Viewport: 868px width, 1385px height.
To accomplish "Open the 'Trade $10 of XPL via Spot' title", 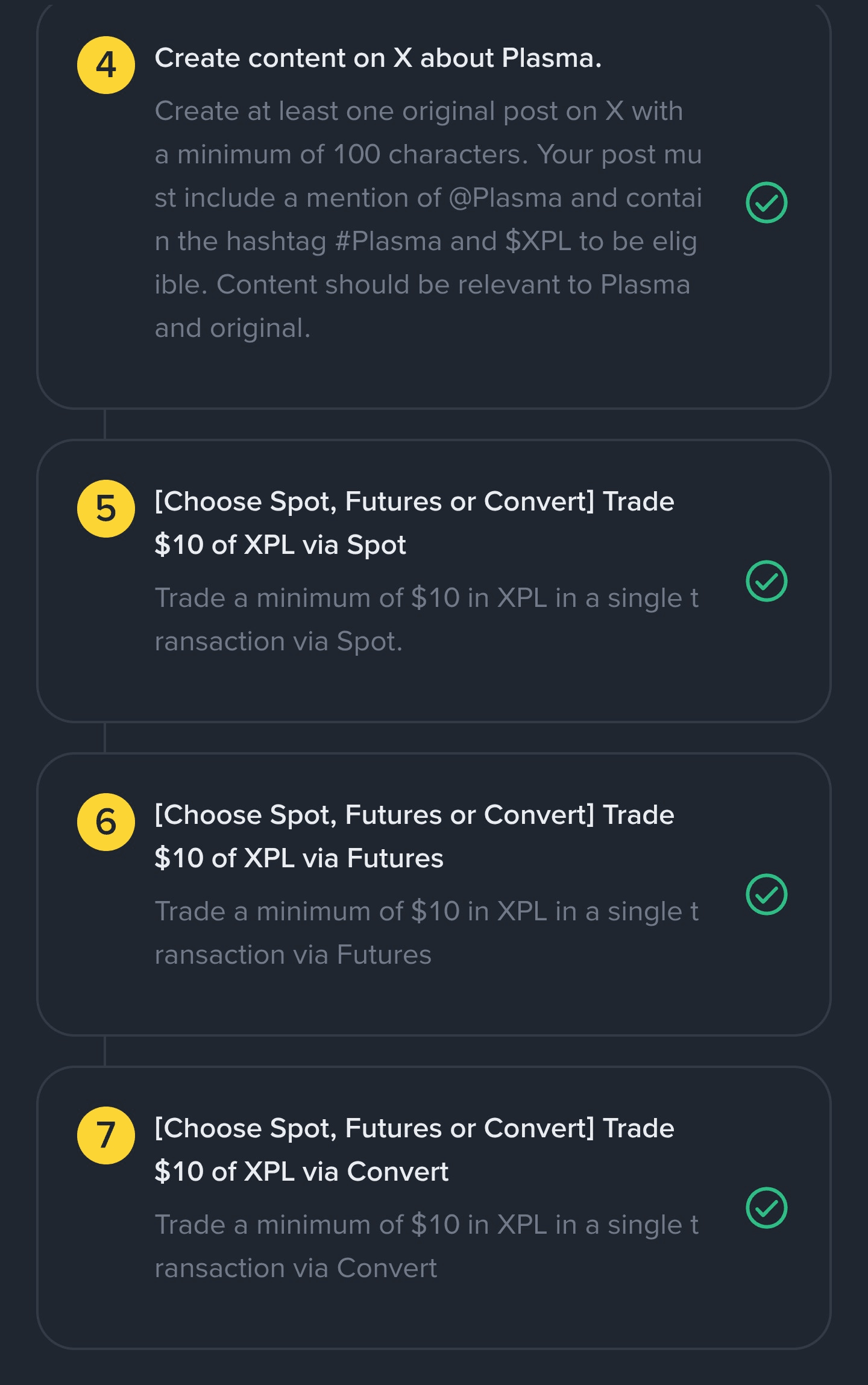I will click(x=414, y=523).
